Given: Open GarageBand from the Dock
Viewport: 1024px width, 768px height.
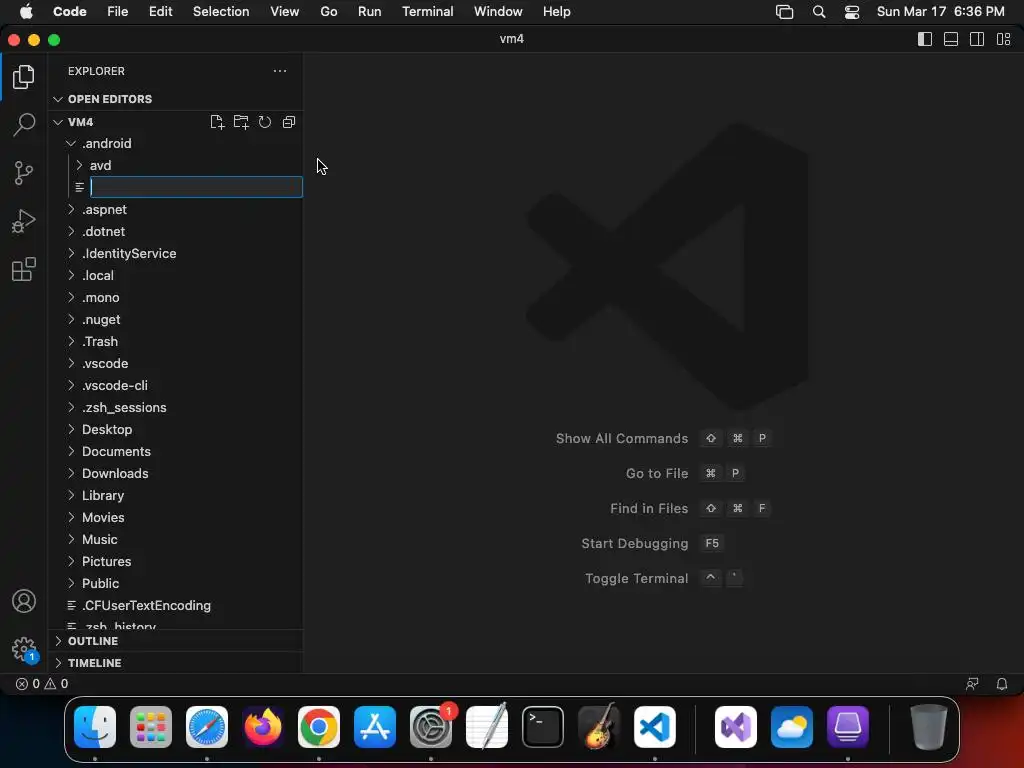Looking at the screenshot, I should (x=599, y=727).
